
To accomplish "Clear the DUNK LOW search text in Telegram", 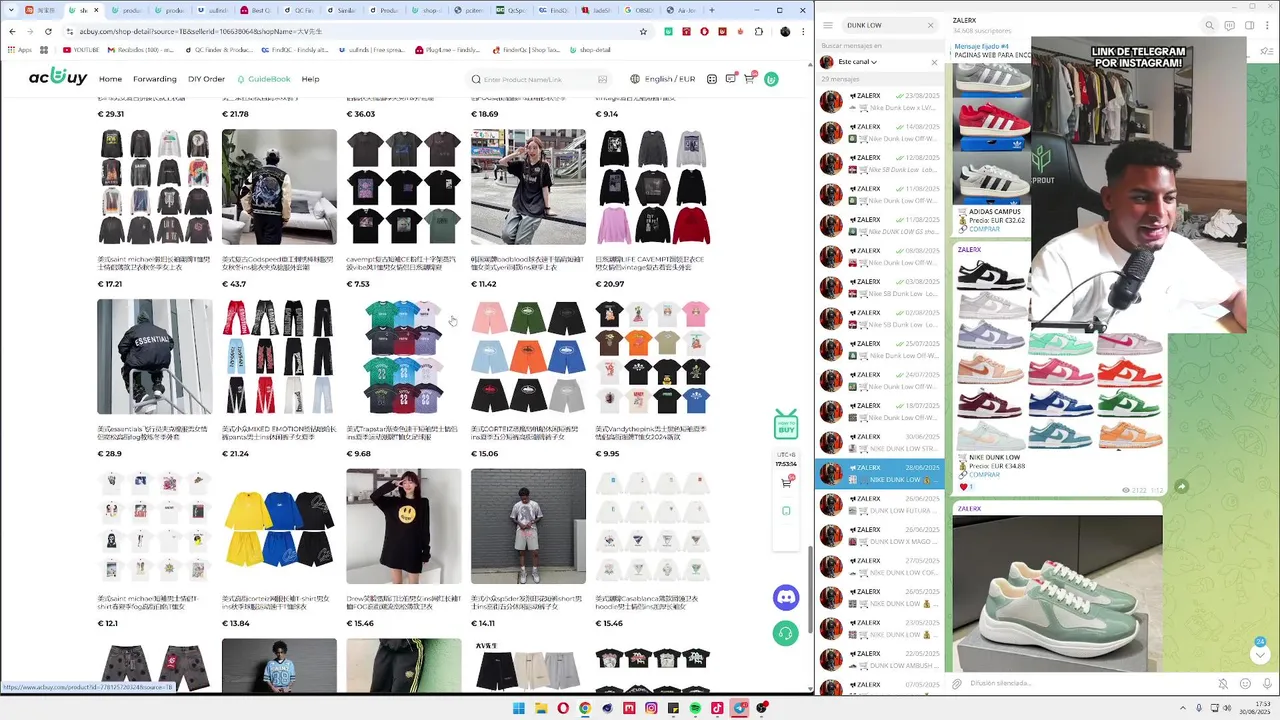I will (x=930, y=25).
